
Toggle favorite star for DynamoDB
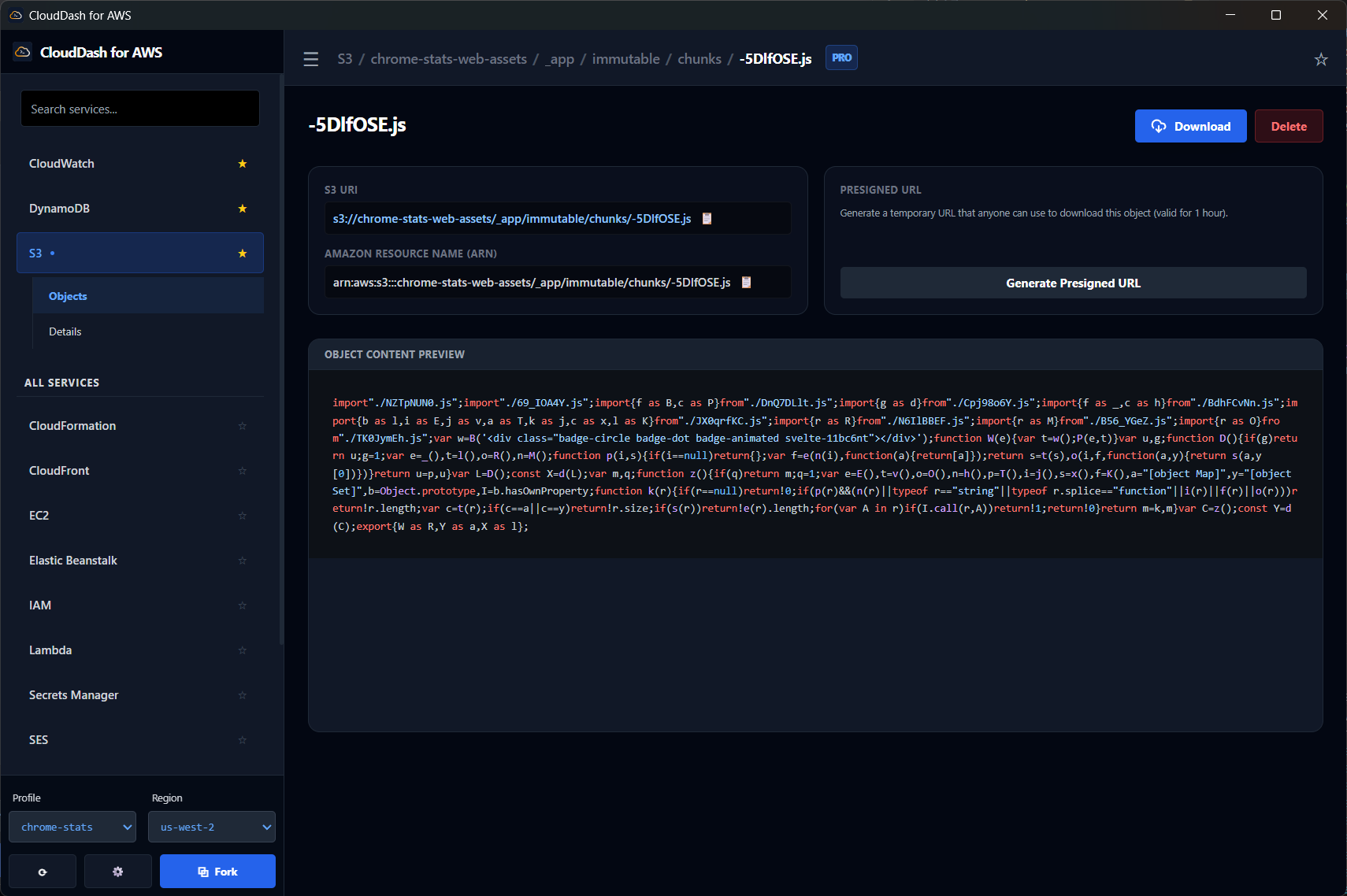243,209
